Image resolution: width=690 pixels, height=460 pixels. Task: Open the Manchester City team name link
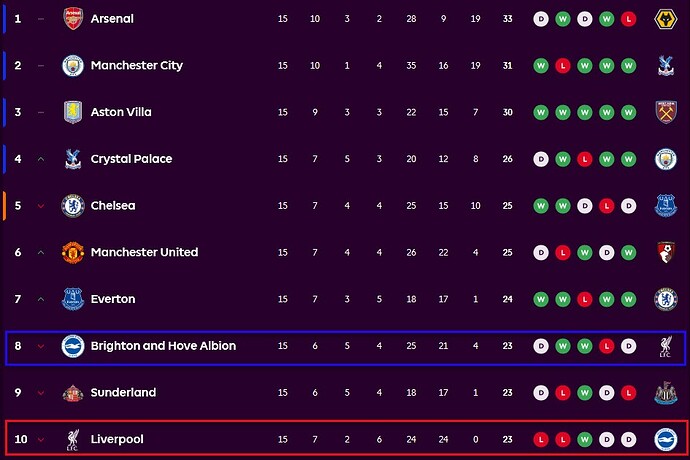tap(136, 66)
